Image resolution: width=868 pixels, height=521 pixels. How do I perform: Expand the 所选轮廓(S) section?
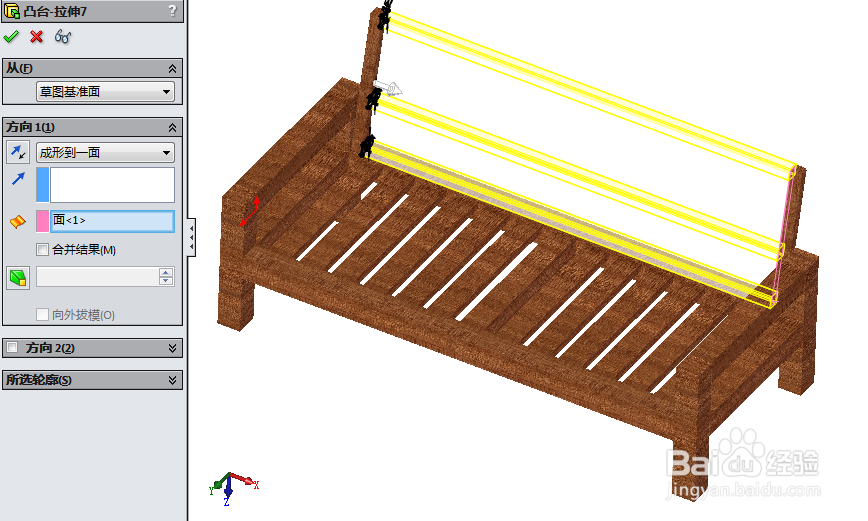point(172,380)
